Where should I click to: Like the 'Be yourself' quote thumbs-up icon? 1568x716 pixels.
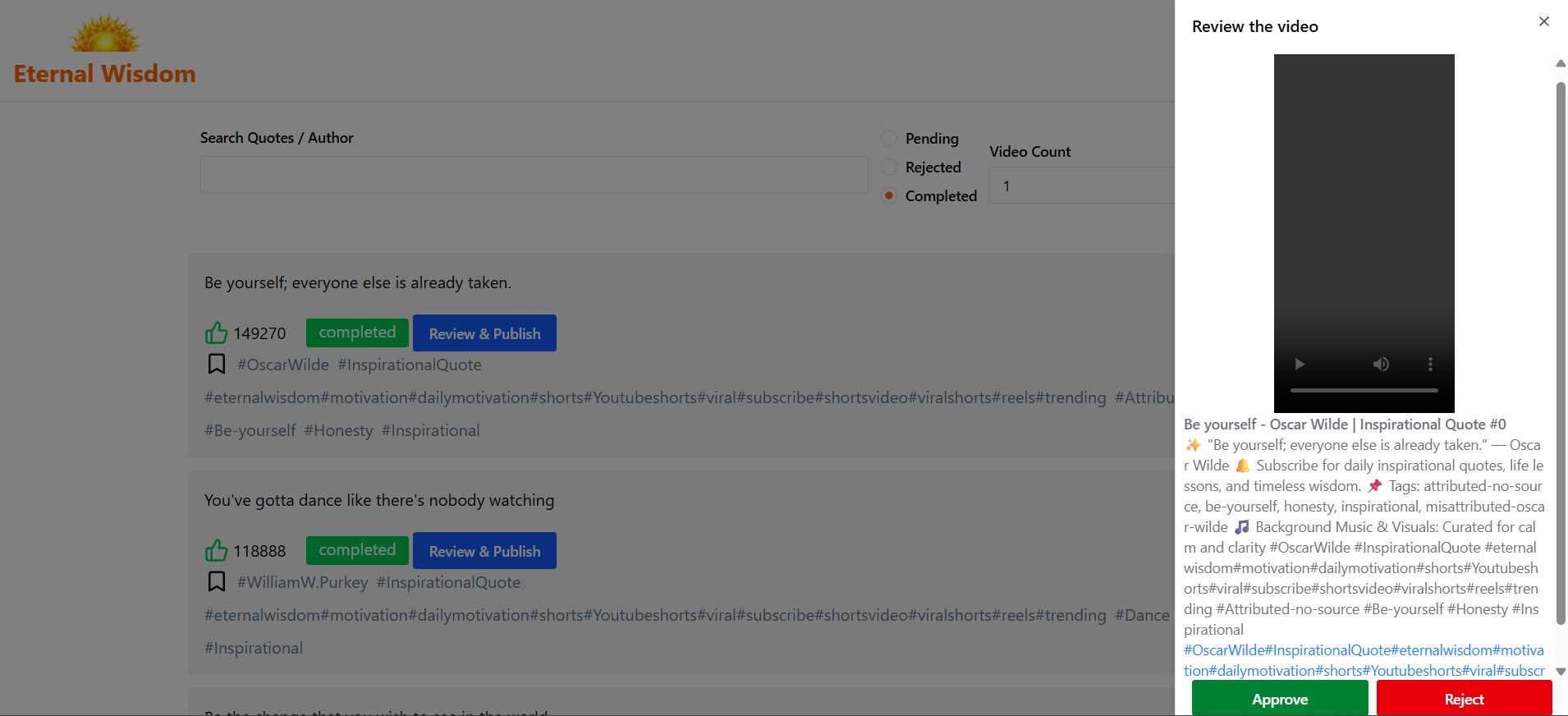(x=216, y=333)
